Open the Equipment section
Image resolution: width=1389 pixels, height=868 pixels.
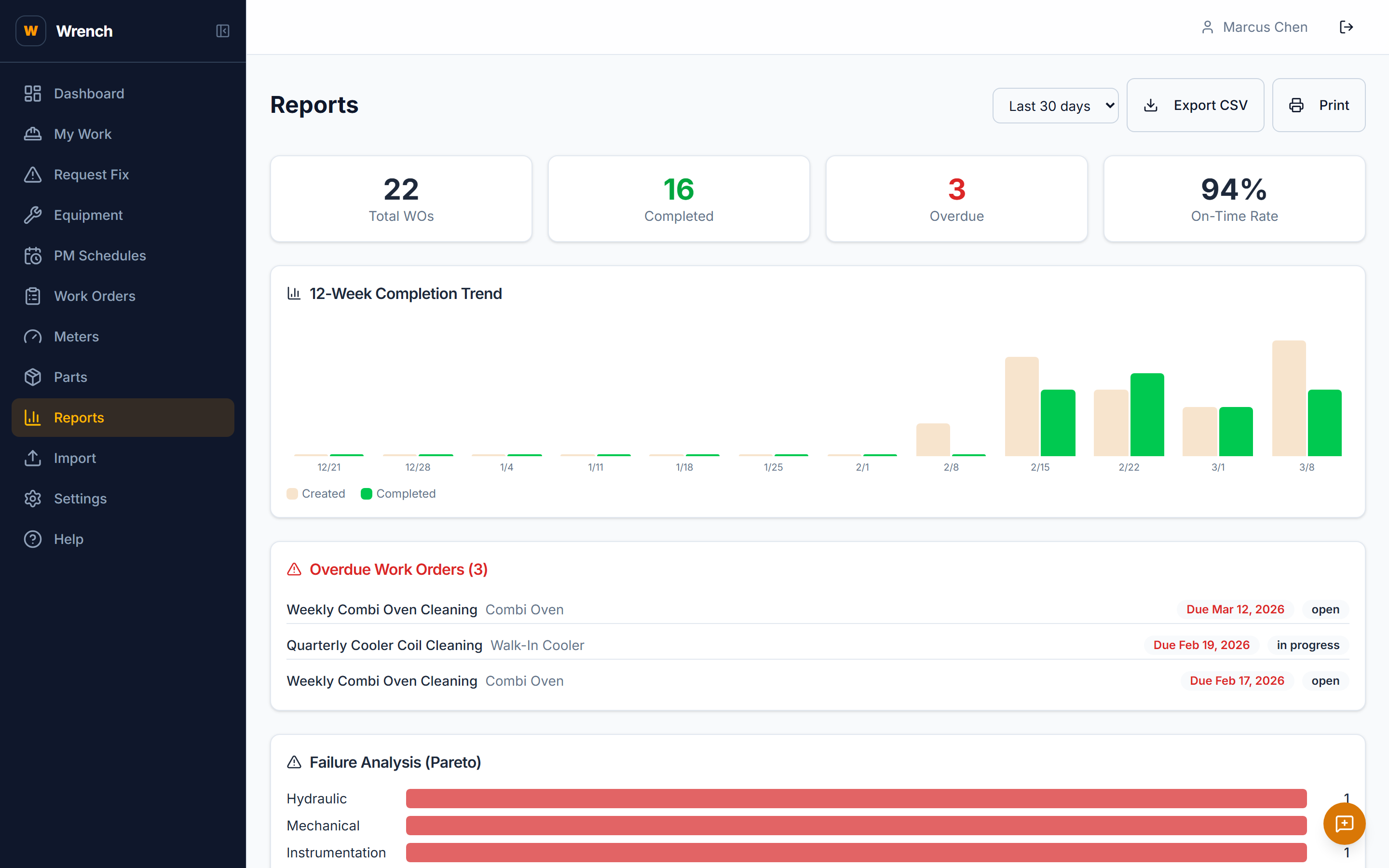[88, 215]
